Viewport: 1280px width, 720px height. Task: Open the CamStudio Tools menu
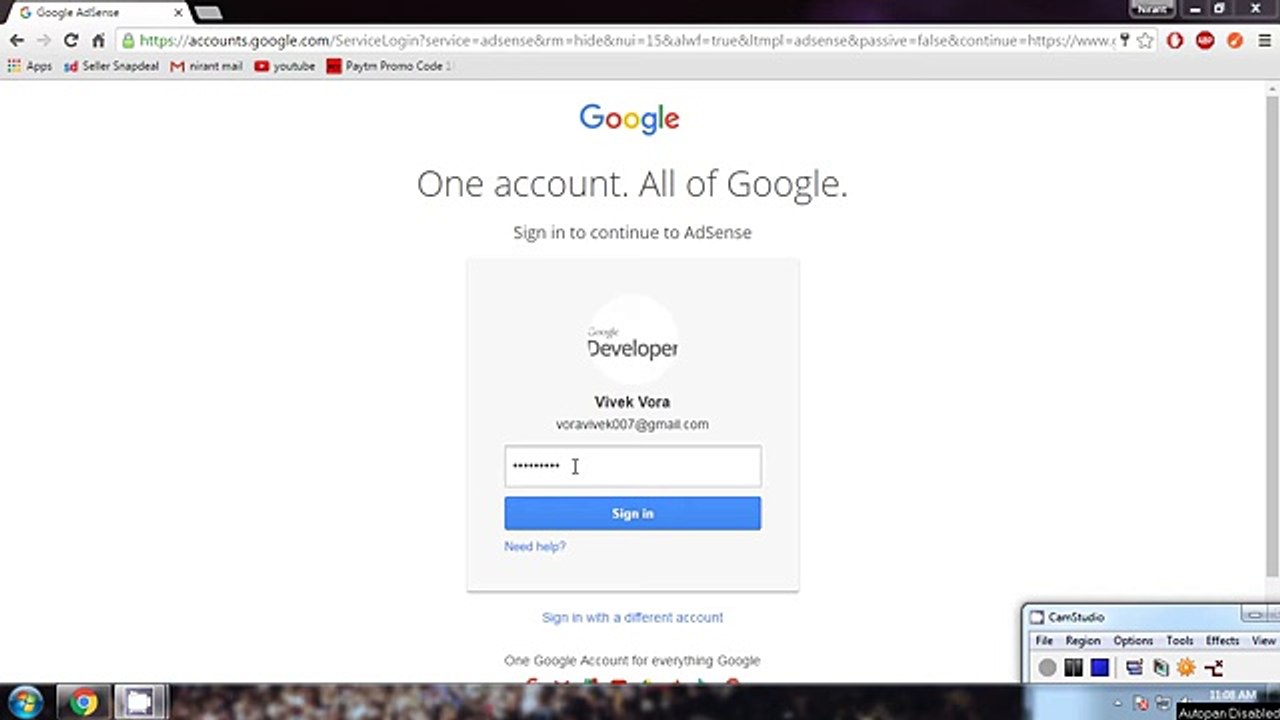1179,640
